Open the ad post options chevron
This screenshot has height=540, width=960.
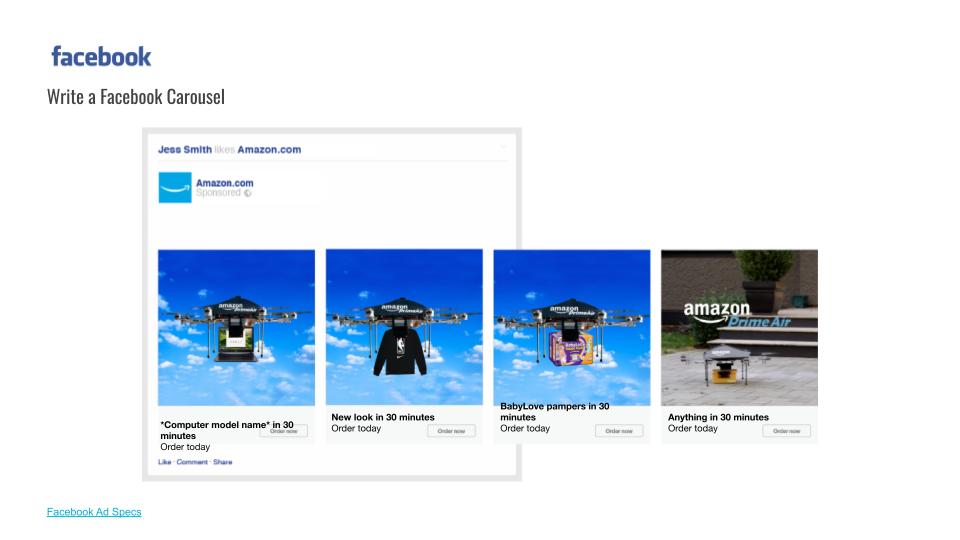(503, 146)
